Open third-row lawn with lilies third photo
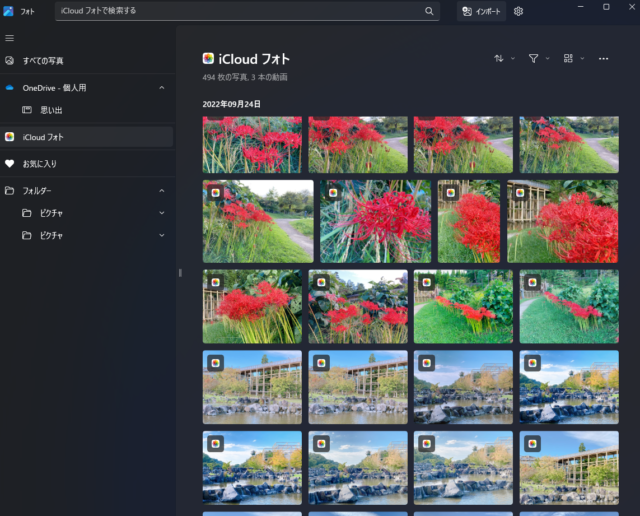Image resolution: width=640 pixels, height=516 pixels. click(x=463, y=306)
